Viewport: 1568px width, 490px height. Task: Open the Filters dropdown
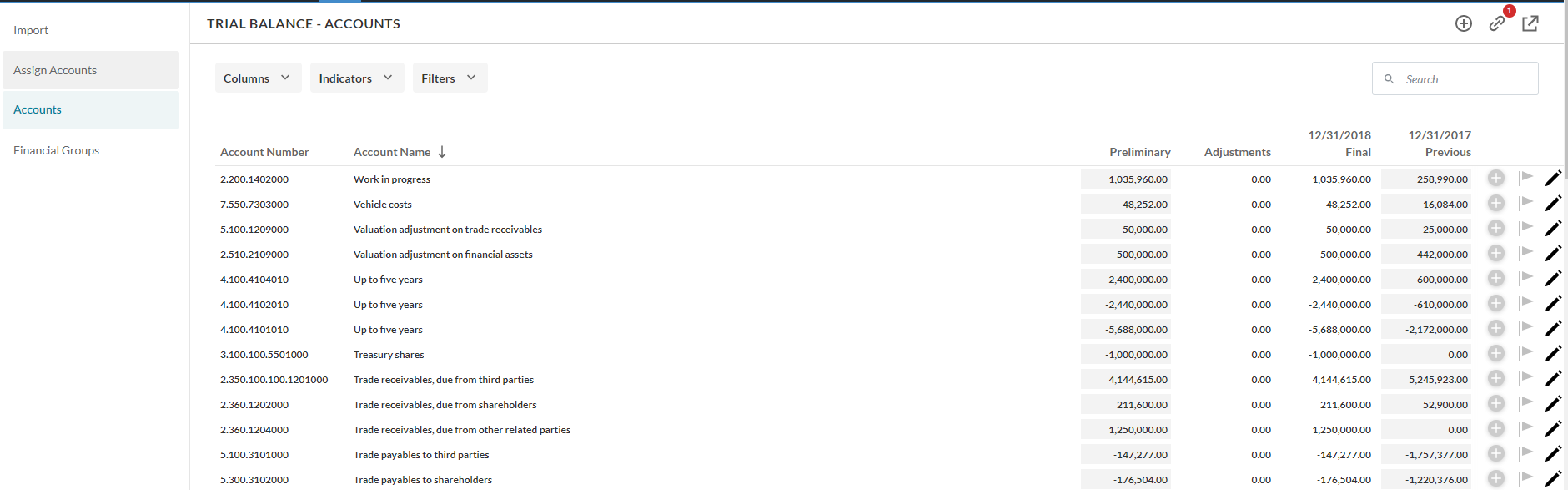(x=450, y=78)
